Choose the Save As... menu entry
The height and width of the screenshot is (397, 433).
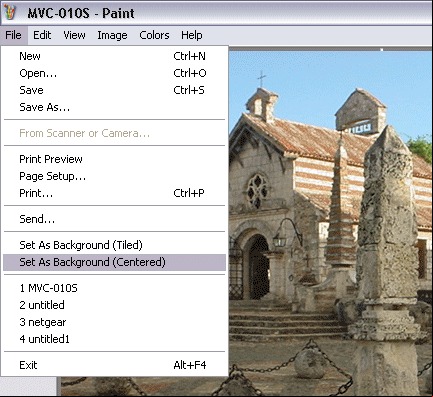[114, 107]
